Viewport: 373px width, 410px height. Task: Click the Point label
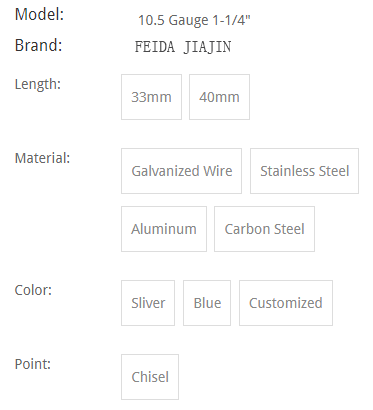click(x=33, y=364)
